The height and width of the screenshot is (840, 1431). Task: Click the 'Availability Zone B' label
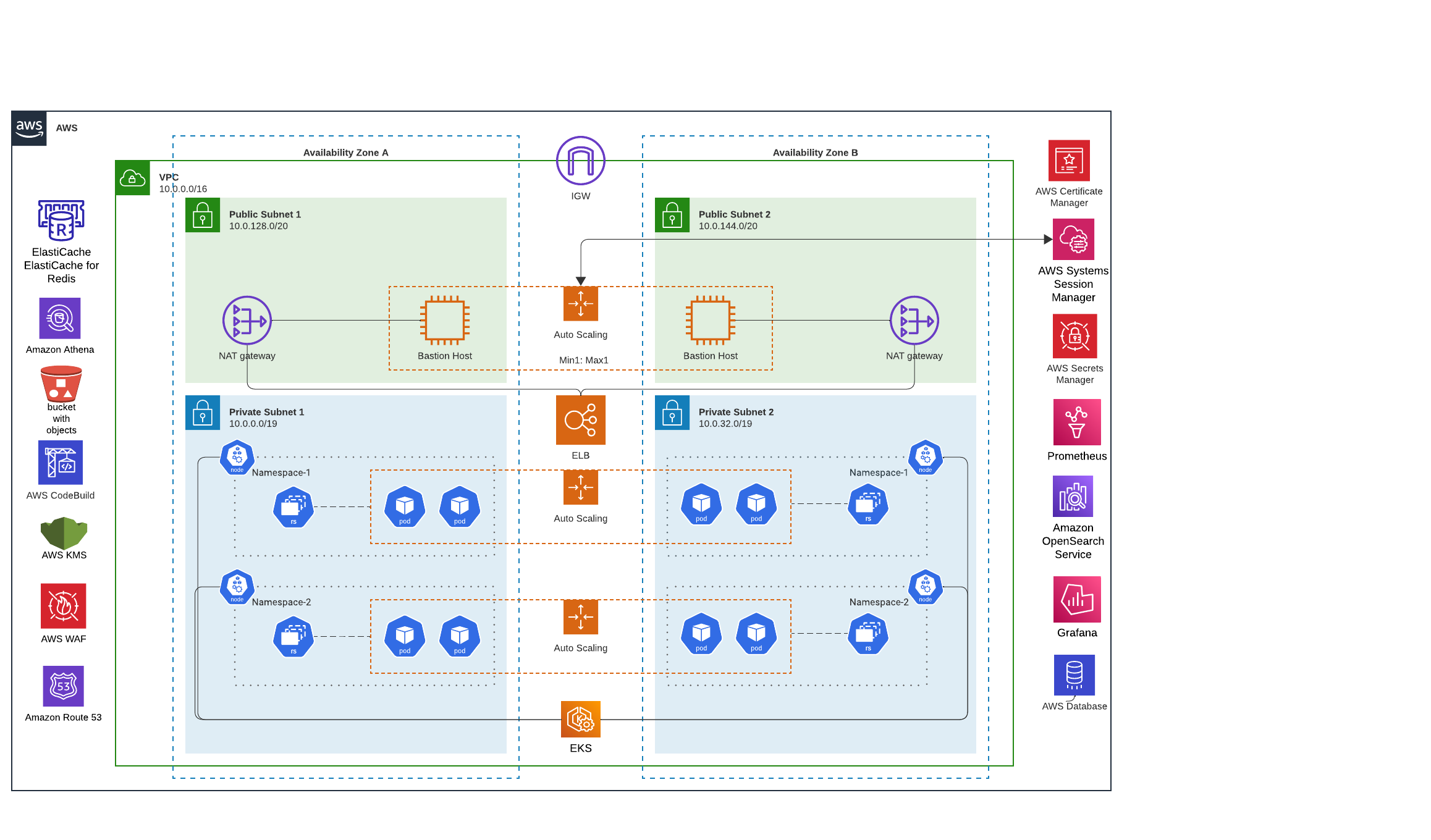816,153
